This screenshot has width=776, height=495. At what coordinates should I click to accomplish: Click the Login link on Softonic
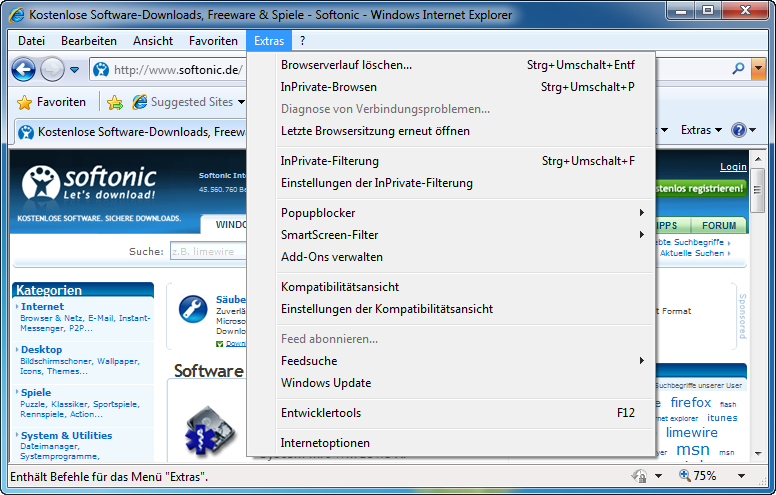pyautogui.click(x=733, y=167)
